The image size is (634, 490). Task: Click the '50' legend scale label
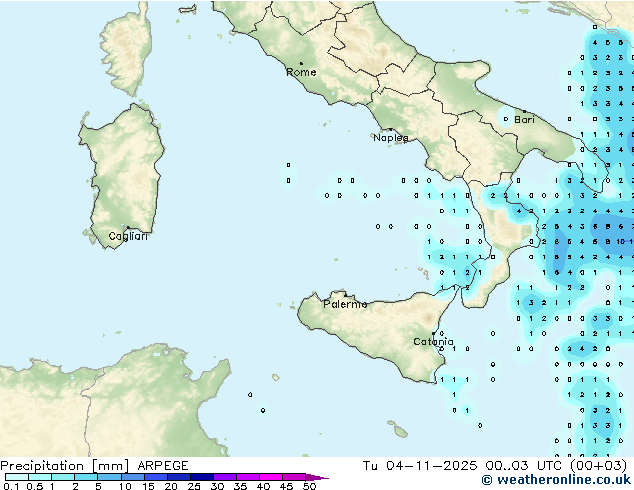(x=309, y=486)
